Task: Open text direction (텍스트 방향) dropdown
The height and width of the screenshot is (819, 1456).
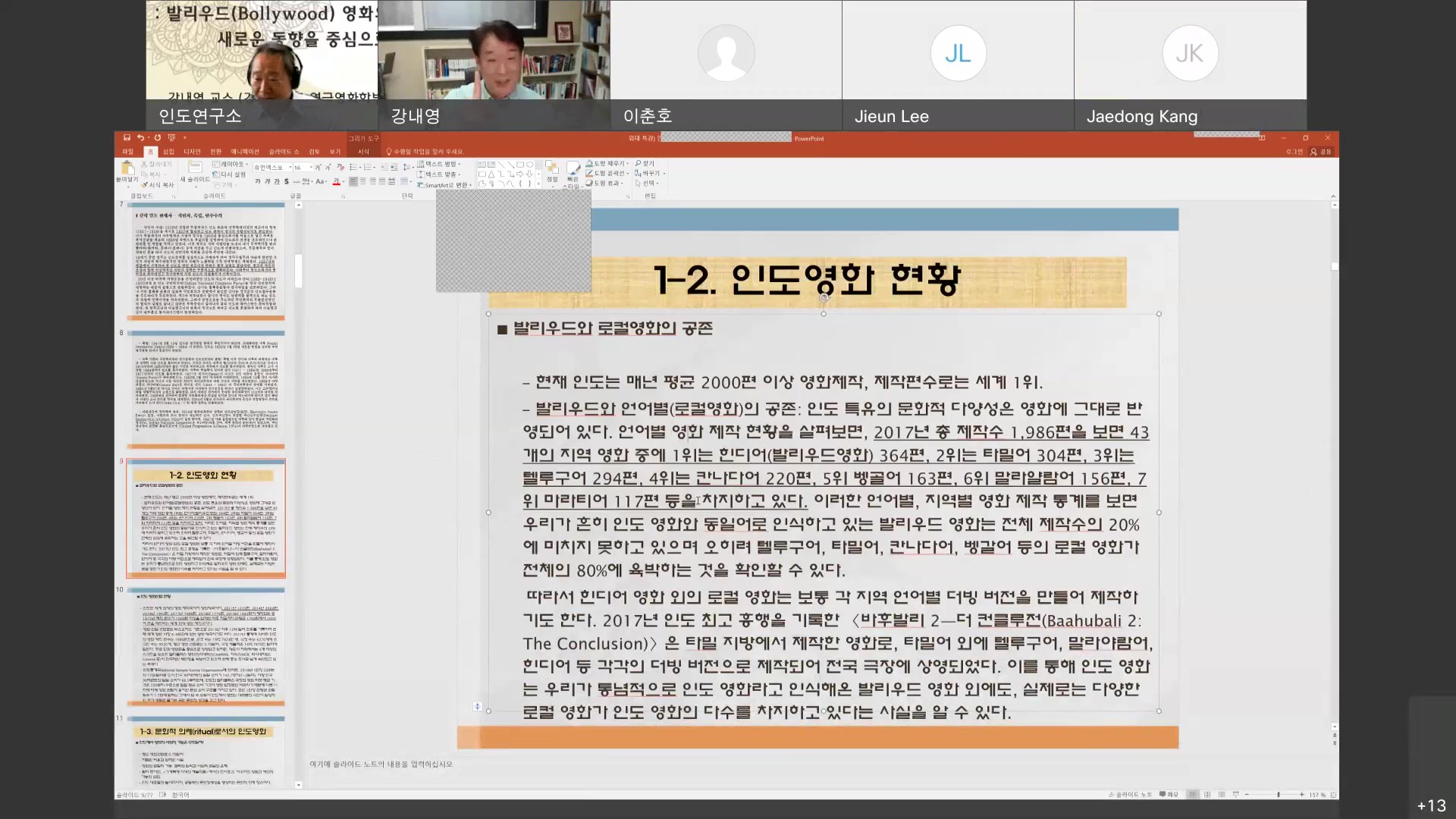Action: point(438,164)
